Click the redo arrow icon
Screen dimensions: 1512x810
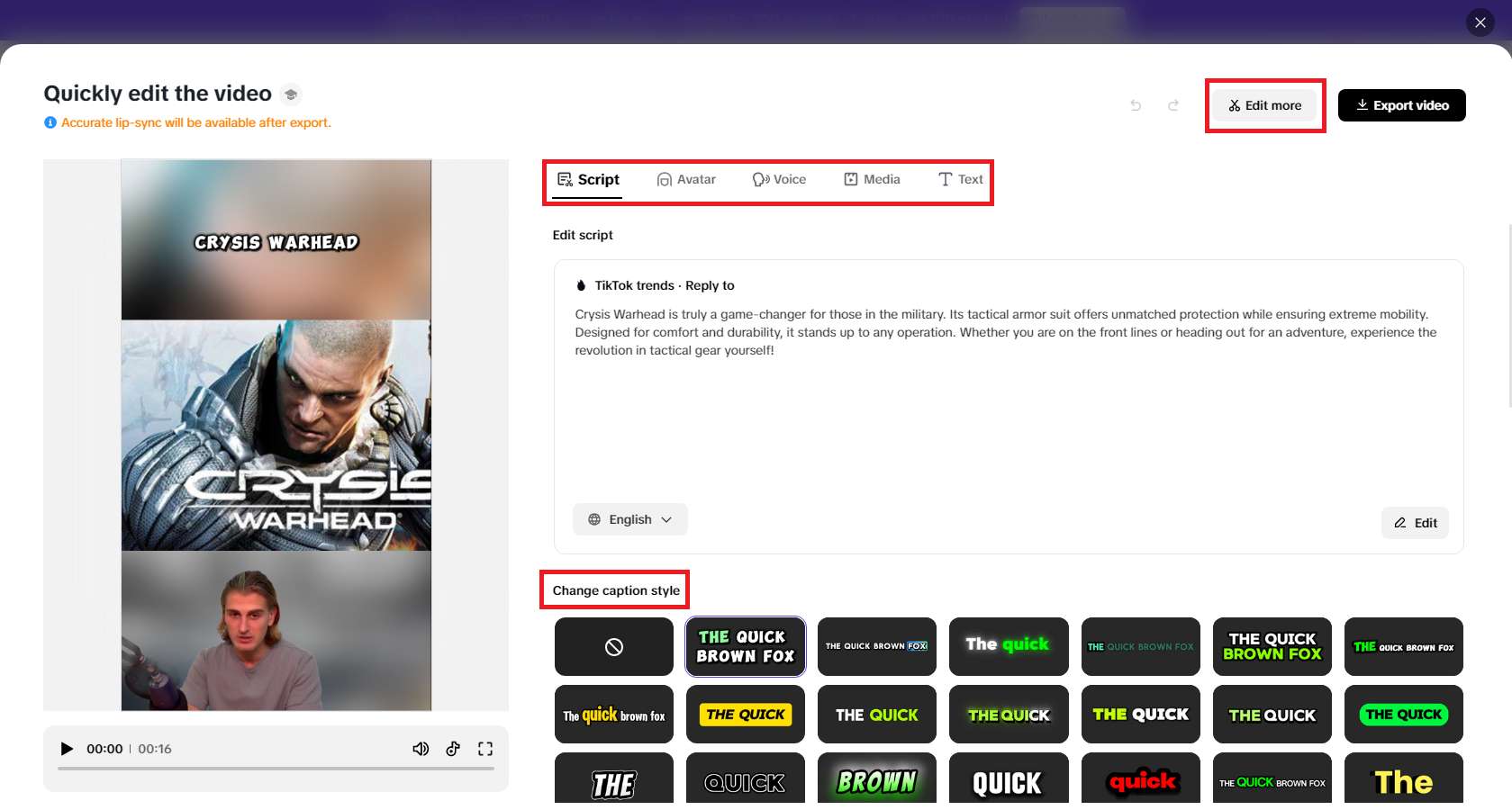1173,105
